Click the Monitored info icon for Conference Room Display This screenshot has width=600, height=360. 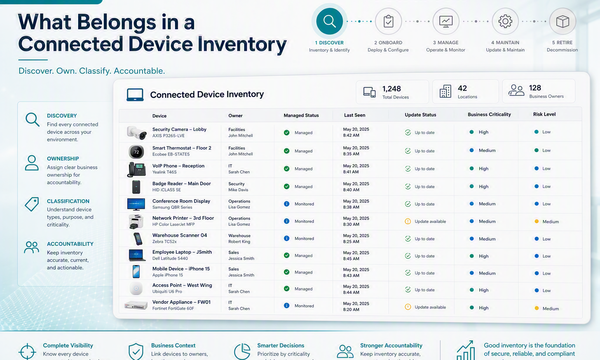tap(286, 204)
